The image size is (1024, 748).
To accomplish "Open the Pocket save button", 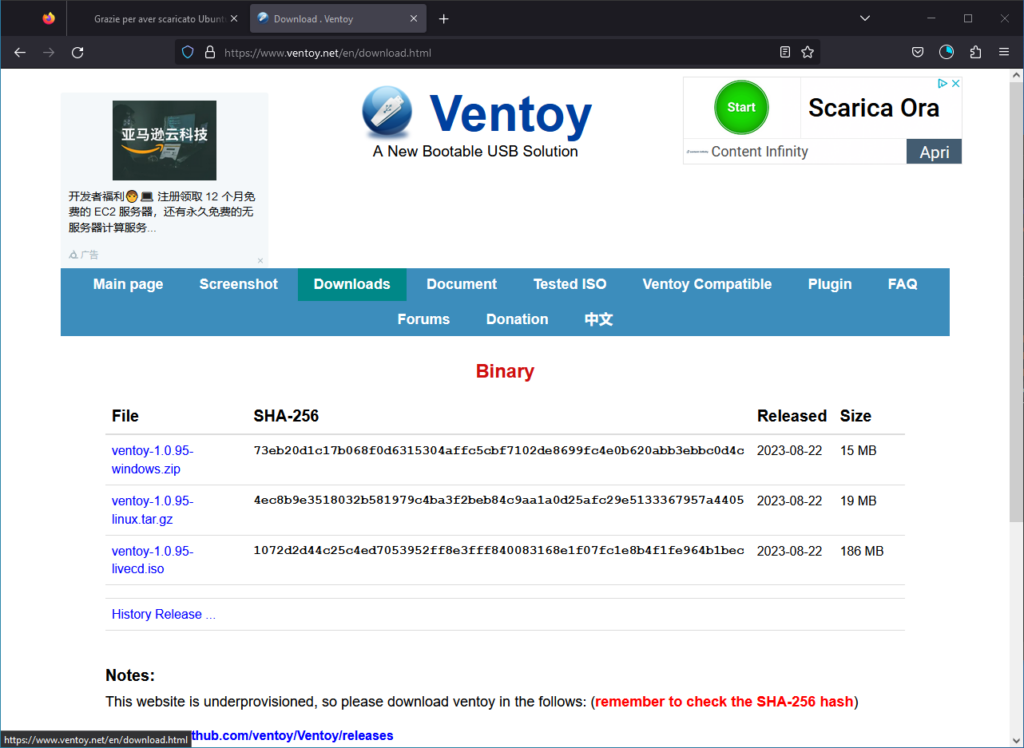I will tap(918, 52).
